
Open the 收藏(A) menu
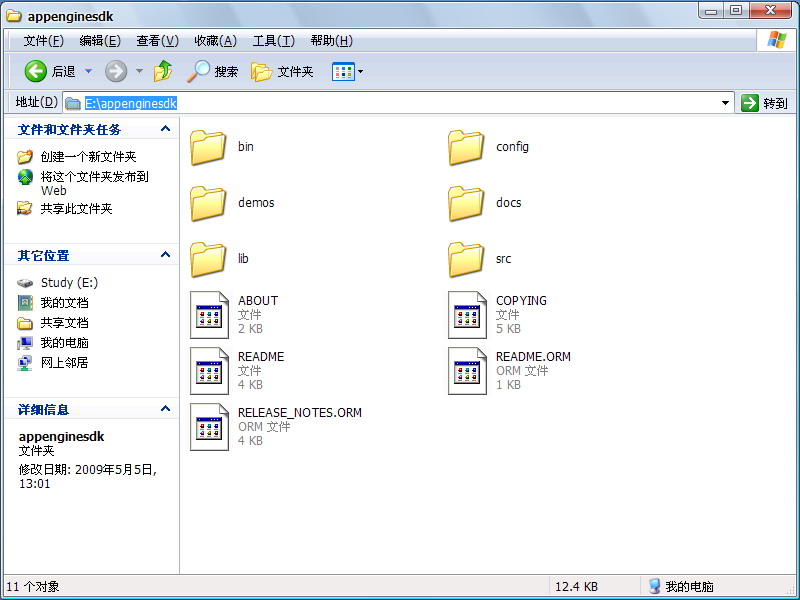pyautogui.click(x=215, y=41)
